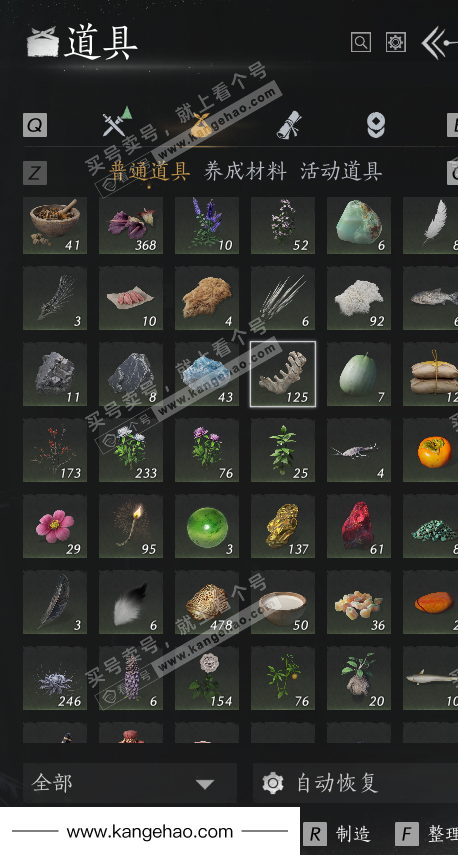Viewport: 458px width, 855px height.
Task: Pick the red crystal item with 61
Action: (x=359, y=526)
